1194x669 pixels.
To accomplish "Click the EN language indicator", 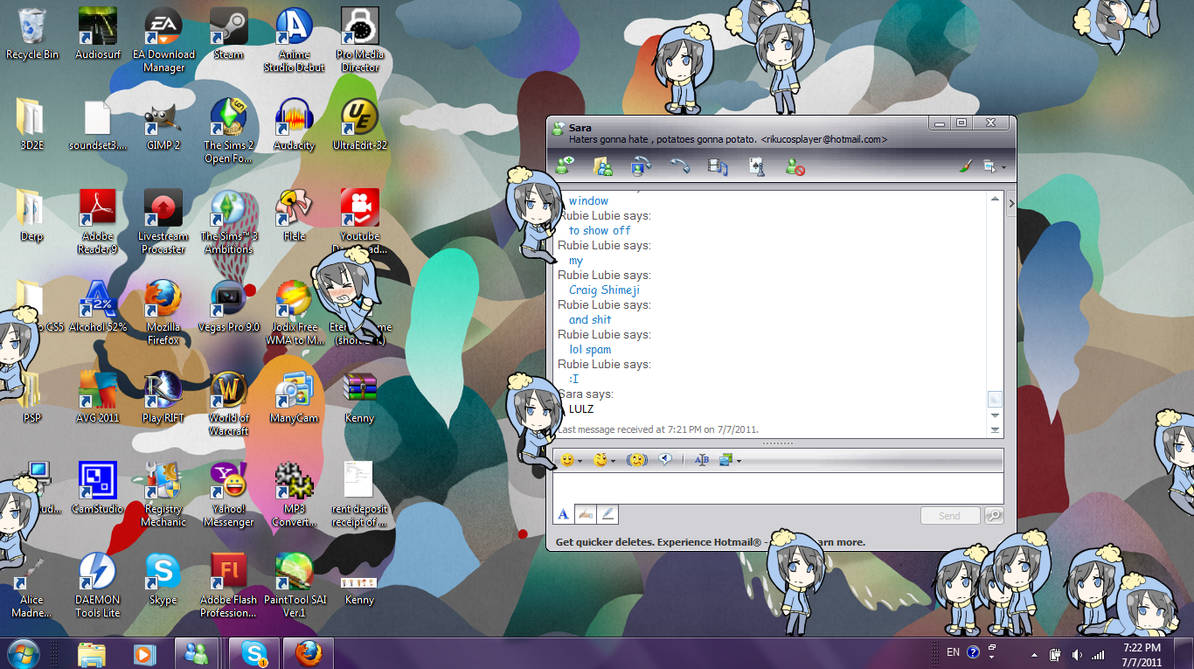I will coord(953,652).
